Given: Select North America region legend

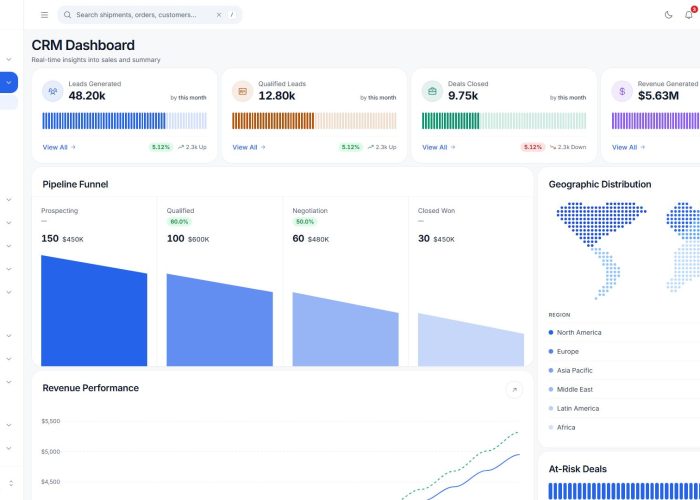Looking at the screenshot, I should point(575,332).
